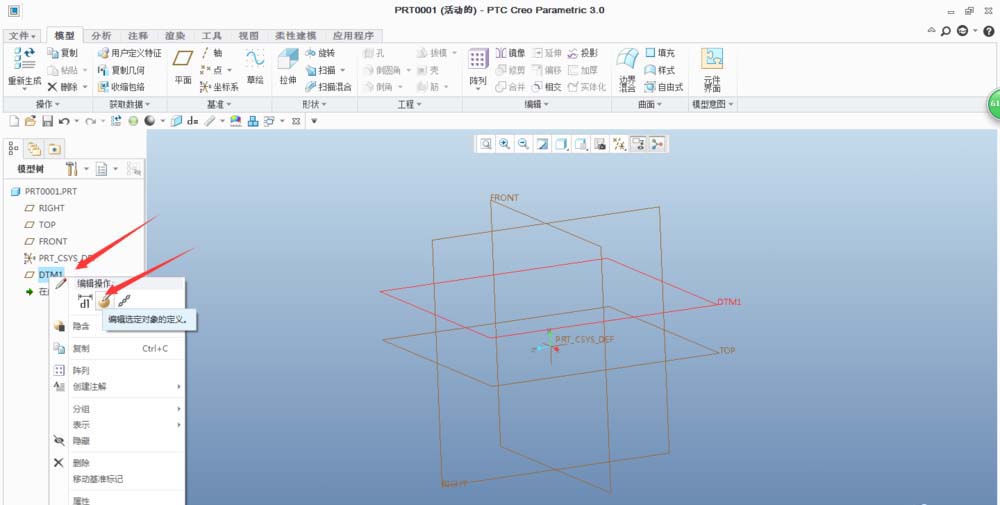Click the edit definition icon in context menu
1000x505 pixels.
coord(104,302)
